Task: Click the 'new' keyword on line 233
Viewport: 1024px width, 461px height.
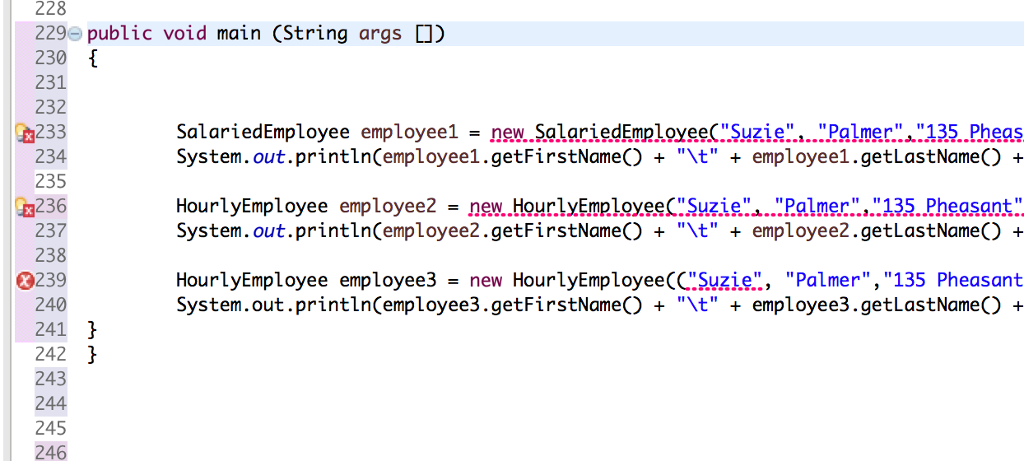Action: (x=507, y=133)
